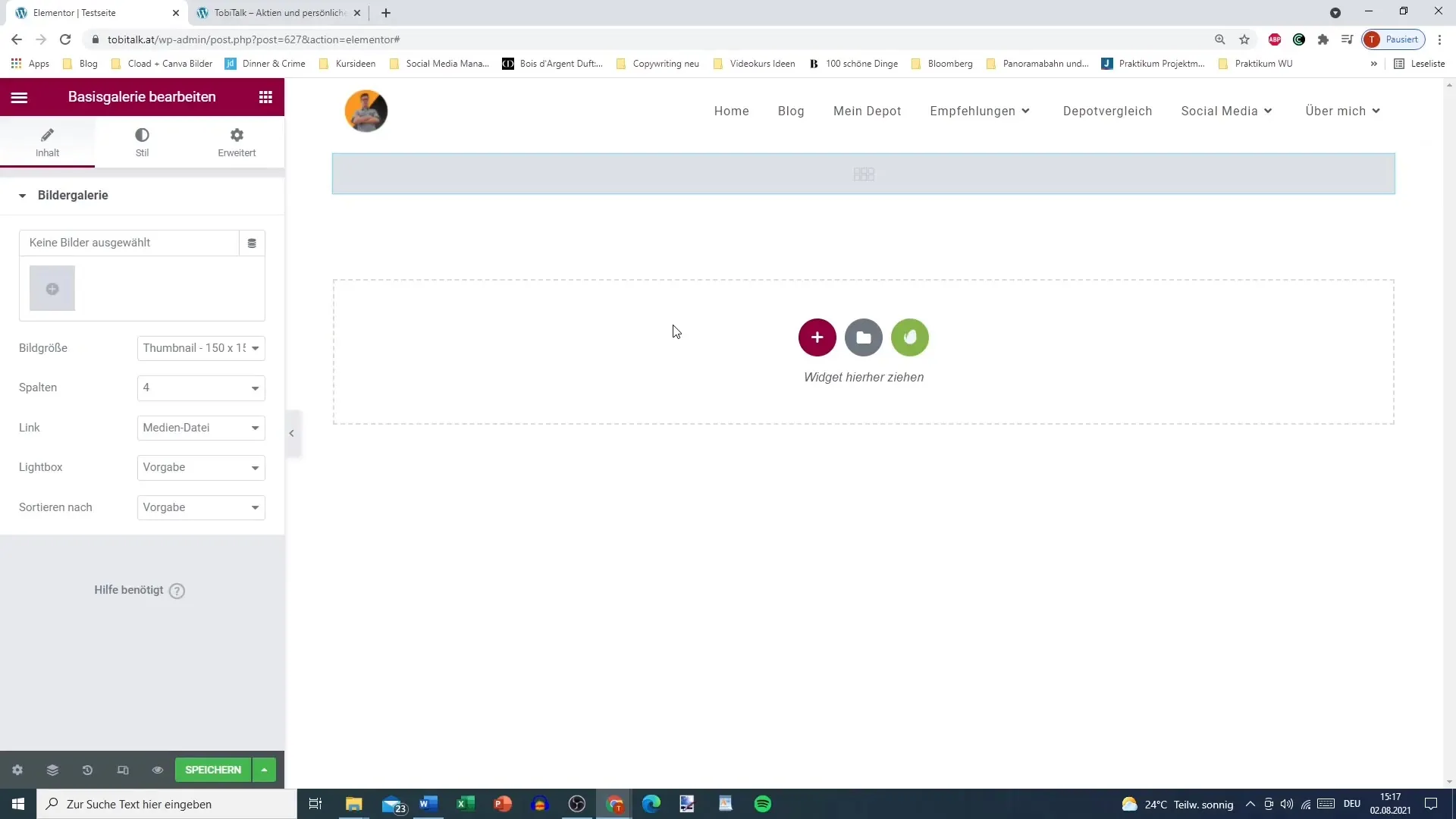The height and width of the screenshot is (819, 1456).
Task: Preview changes with the eye icon
Action: (x=158, y=770)
